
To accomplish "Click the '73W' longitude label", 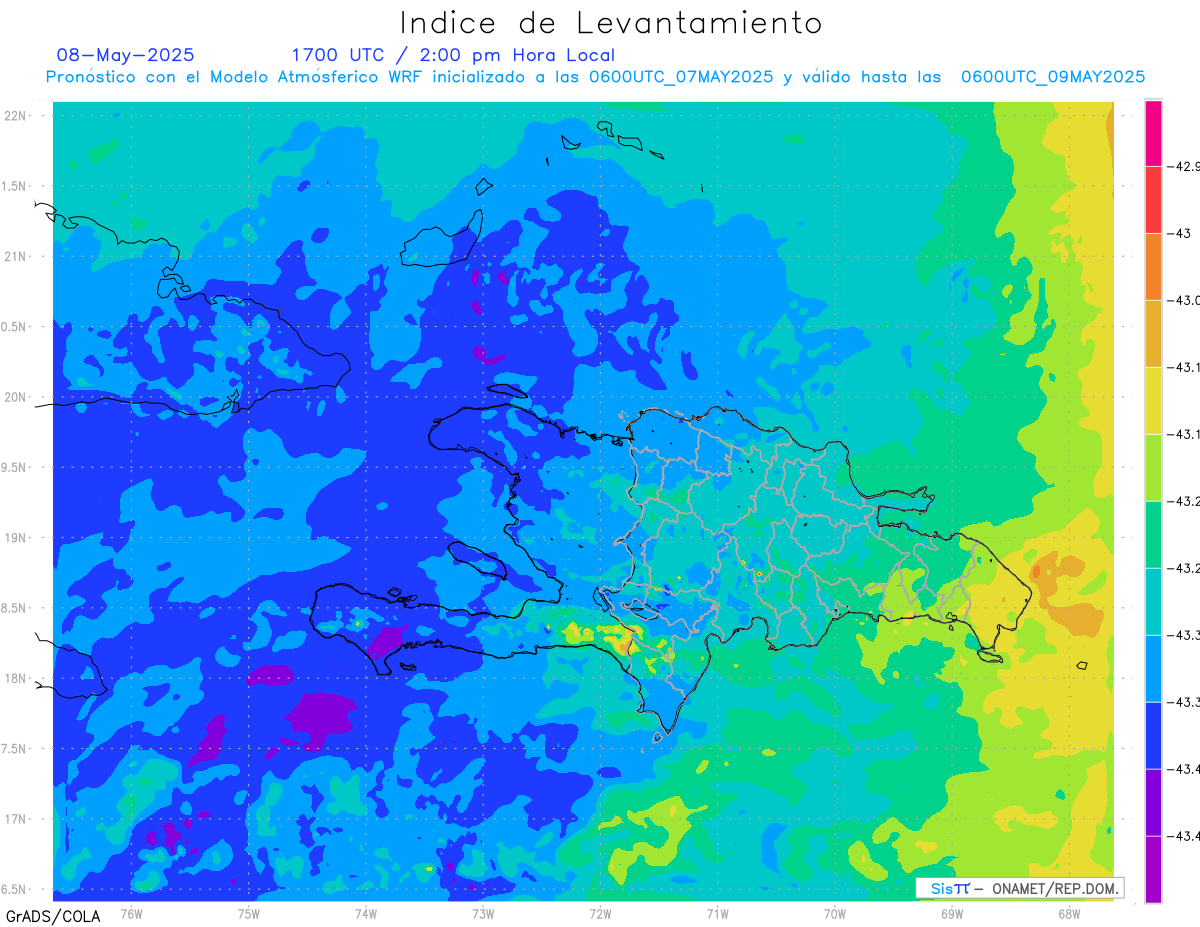I will pyautogui.click(x=483, y=913).
